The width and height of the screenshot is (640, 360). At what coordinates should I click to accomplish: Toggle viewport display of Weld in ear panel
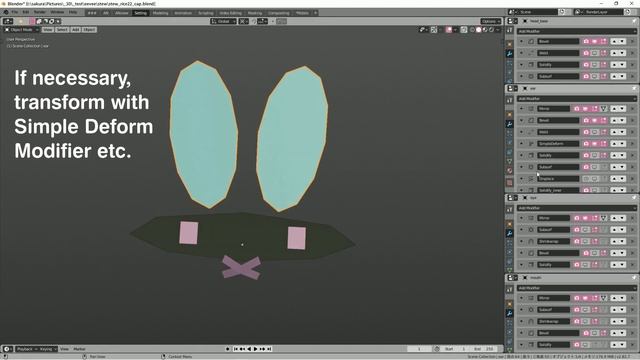tap(595, 132)
